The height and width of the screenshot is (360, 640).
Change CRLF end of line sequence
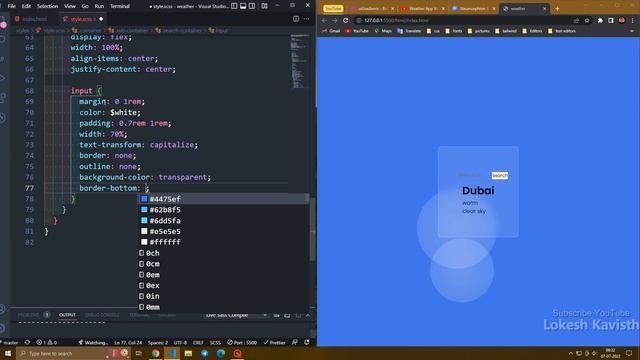pos(198,342)
